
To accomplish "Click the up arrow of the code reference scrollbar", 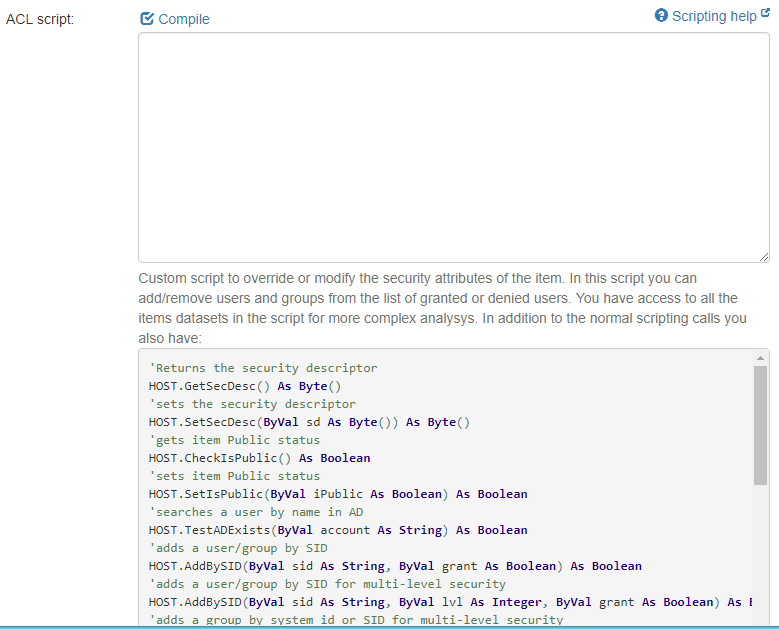I will pos(761,357).
